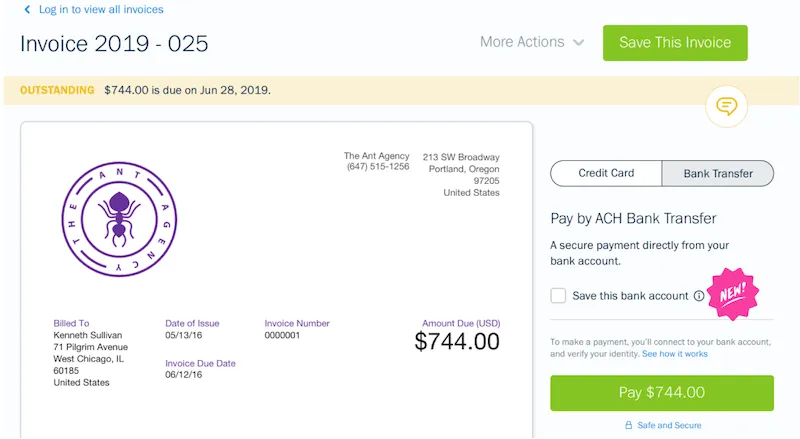Screen dimensions: 800x439
Task: Click the back arrow icon beside Log in
Action: click(x=27, y=10)
